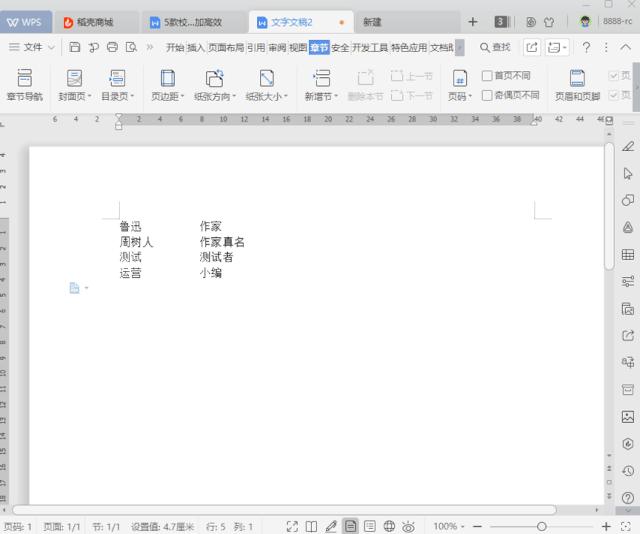Screen dimensions: 640x534
Task: Click the share/export icon next to search
Action: point(532,47)
